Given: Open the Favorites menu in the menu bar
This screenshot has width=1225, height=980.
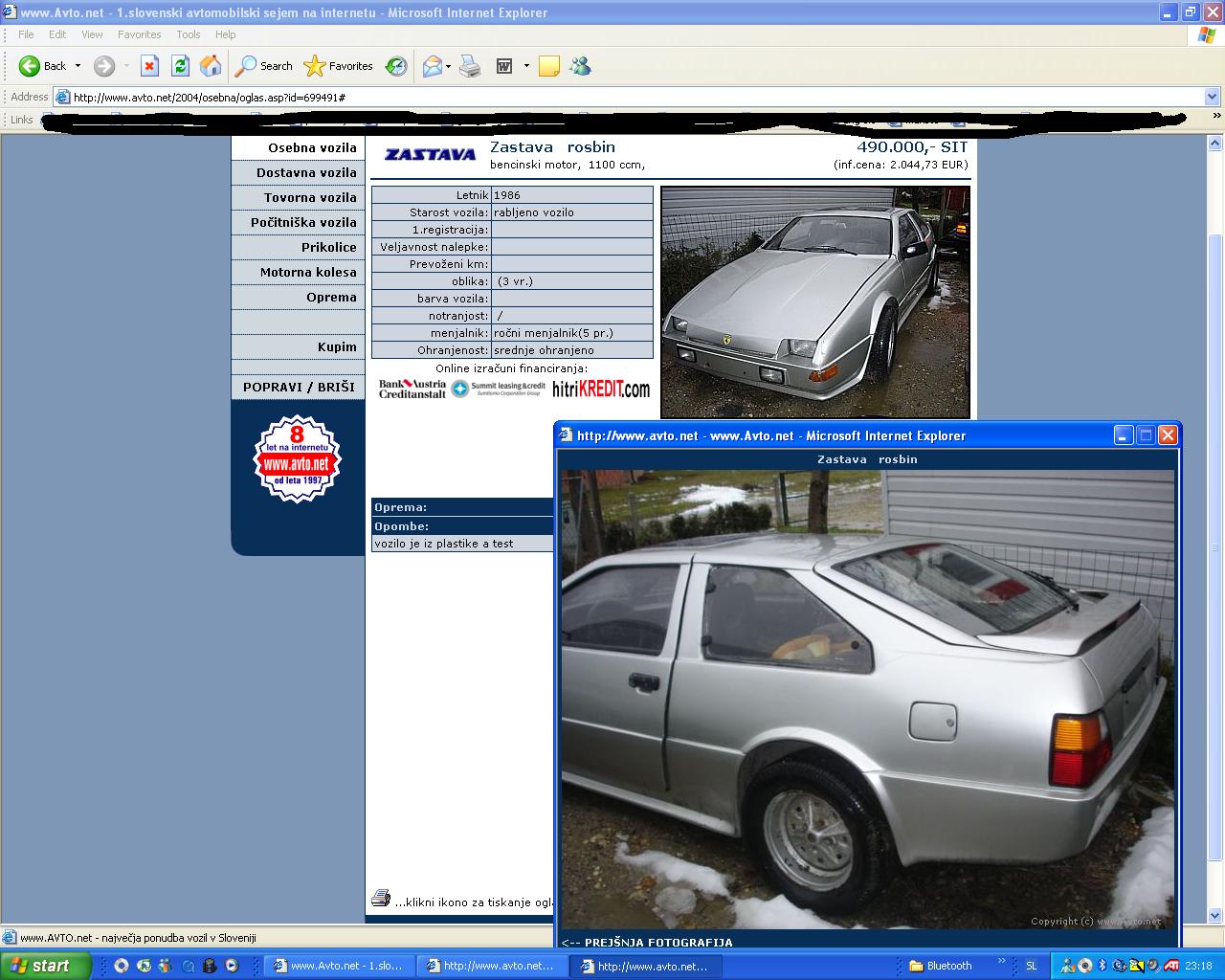Looking at the screenshot, I should [140, 34].
